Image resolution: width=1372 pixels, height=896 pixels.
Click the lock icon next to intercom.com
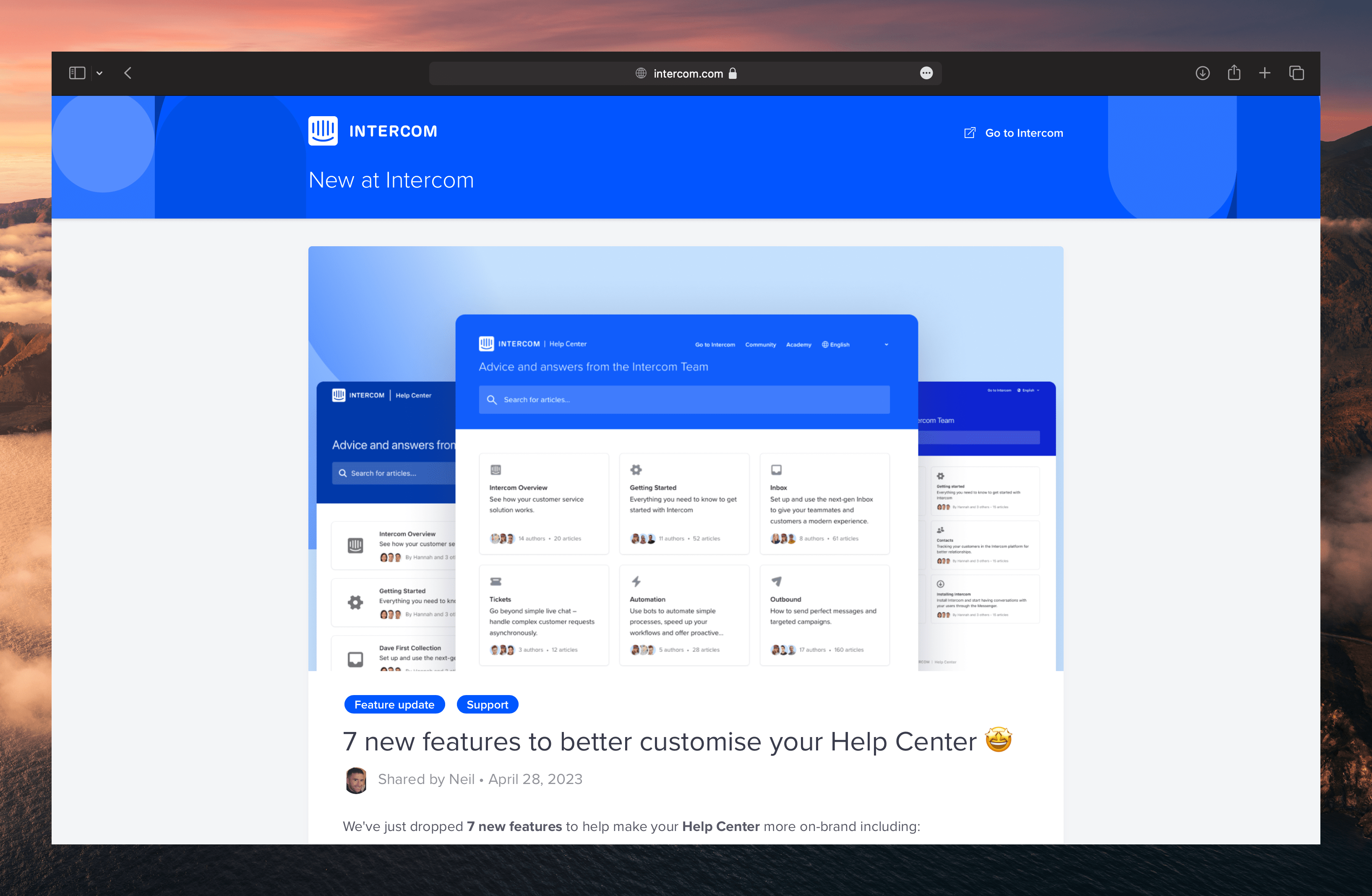pyautogui.click(x=733, y=74)
